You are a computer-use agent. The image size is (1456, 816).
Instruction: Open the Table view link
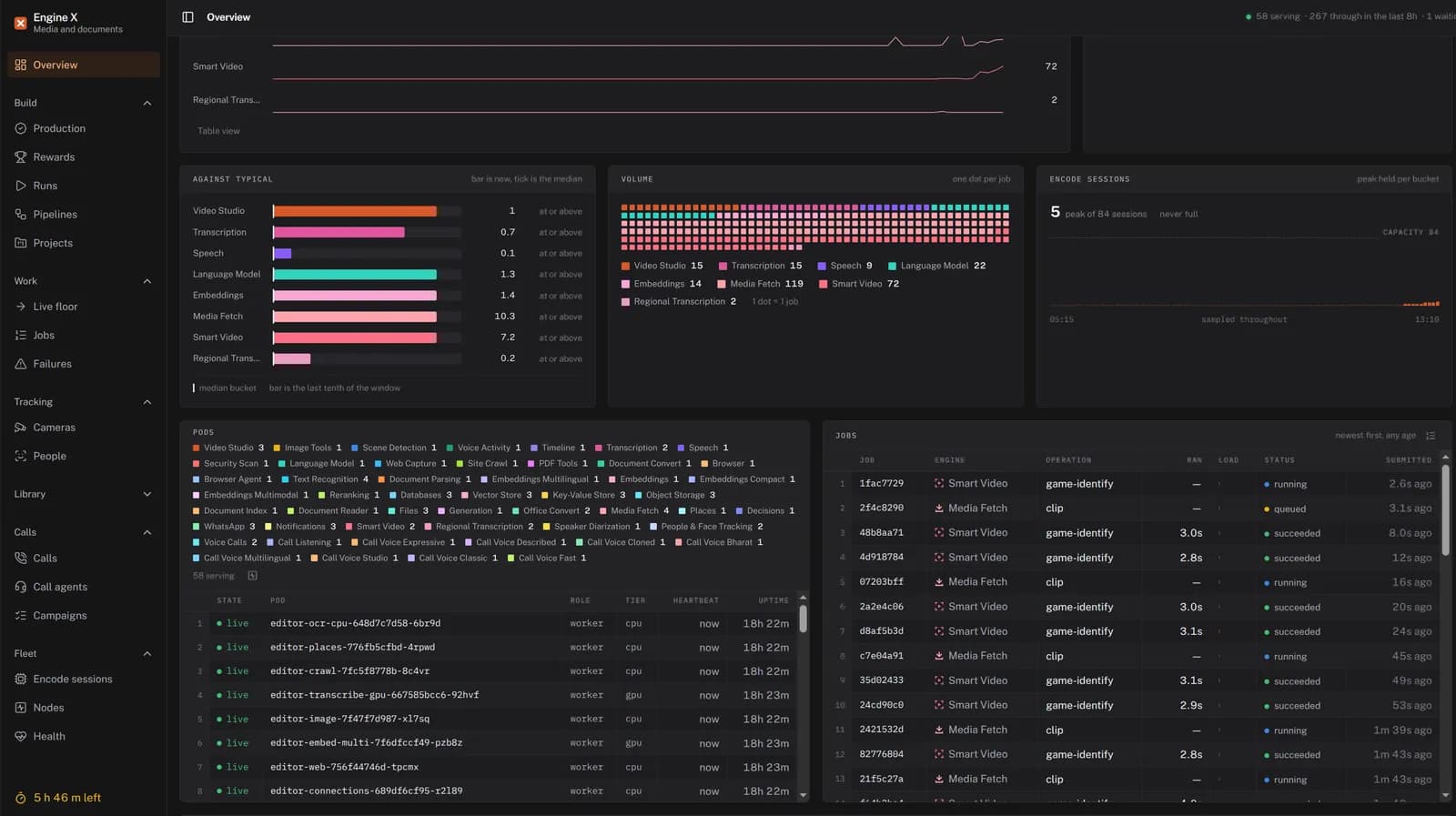pyautogui.click(x=218, y=131)
